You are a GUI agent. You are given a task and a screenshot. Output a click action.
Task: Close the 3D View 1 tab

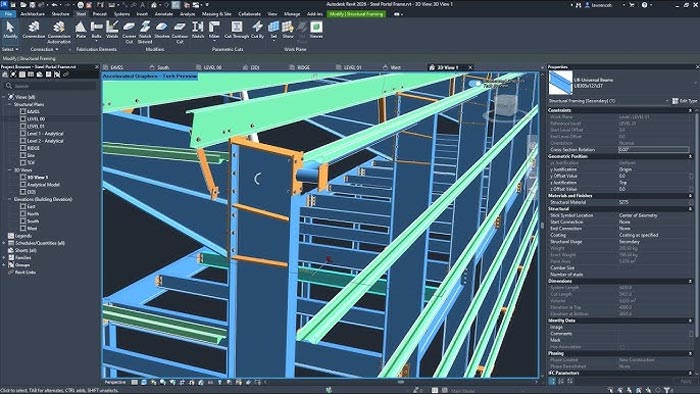(x=470, y=67)
